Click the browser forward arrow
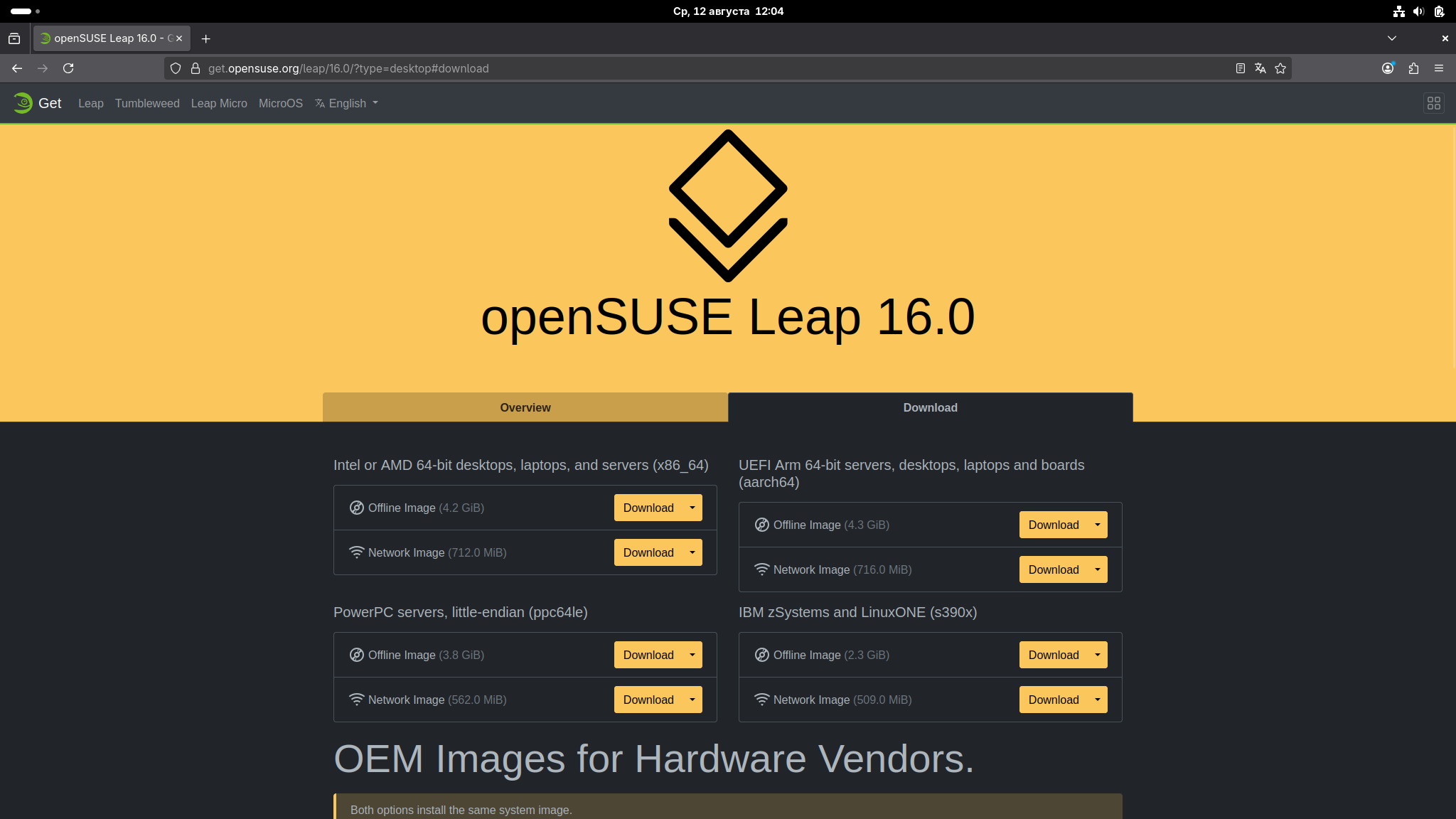The width and height of the screenshot is (1456, 819). tap(43, 68)
